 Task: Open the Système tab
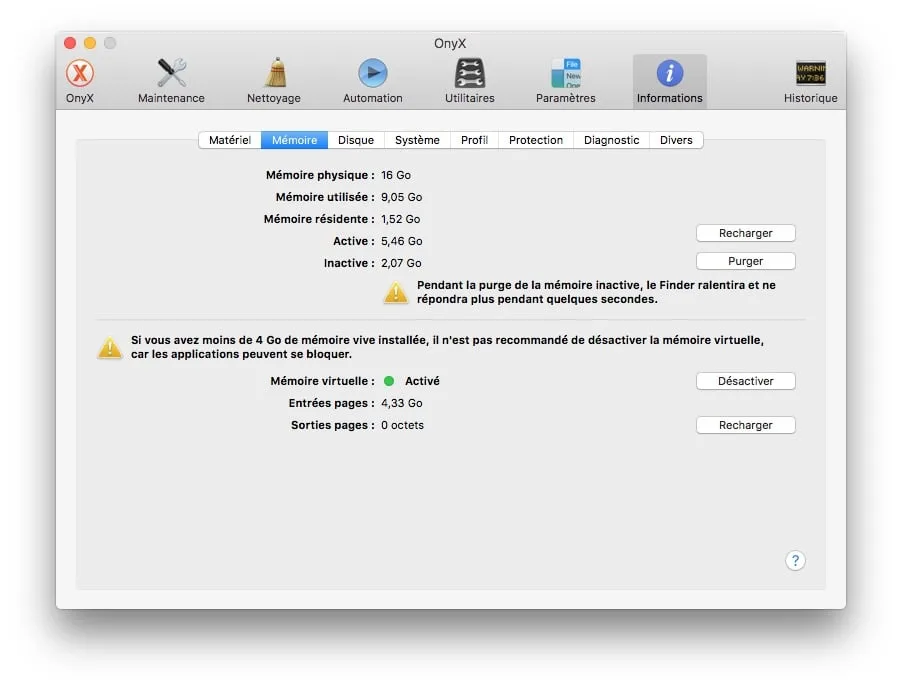(x=417, y=140)
